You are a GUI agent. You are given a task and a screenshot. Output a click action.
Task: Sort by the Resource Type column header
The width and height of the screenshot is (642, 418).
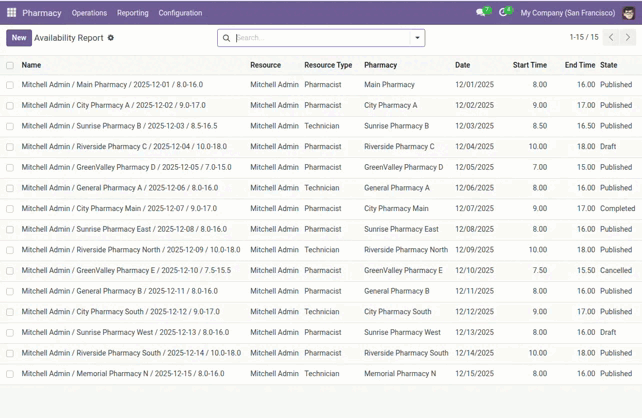pyautogui.click(x=328, y=65)
